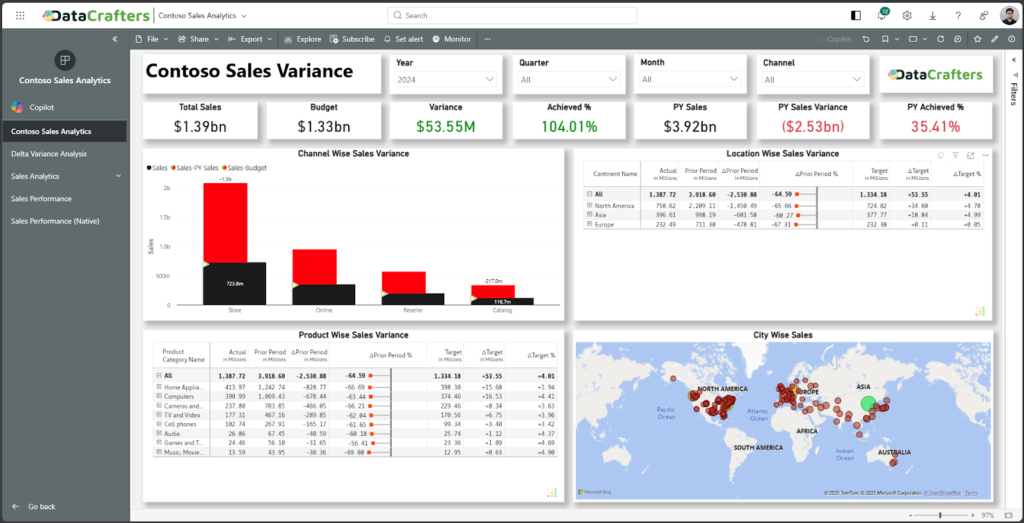Collapse the All row in Location table
1024x523 pixels.
pyautogui.click(x=590, y=194)
